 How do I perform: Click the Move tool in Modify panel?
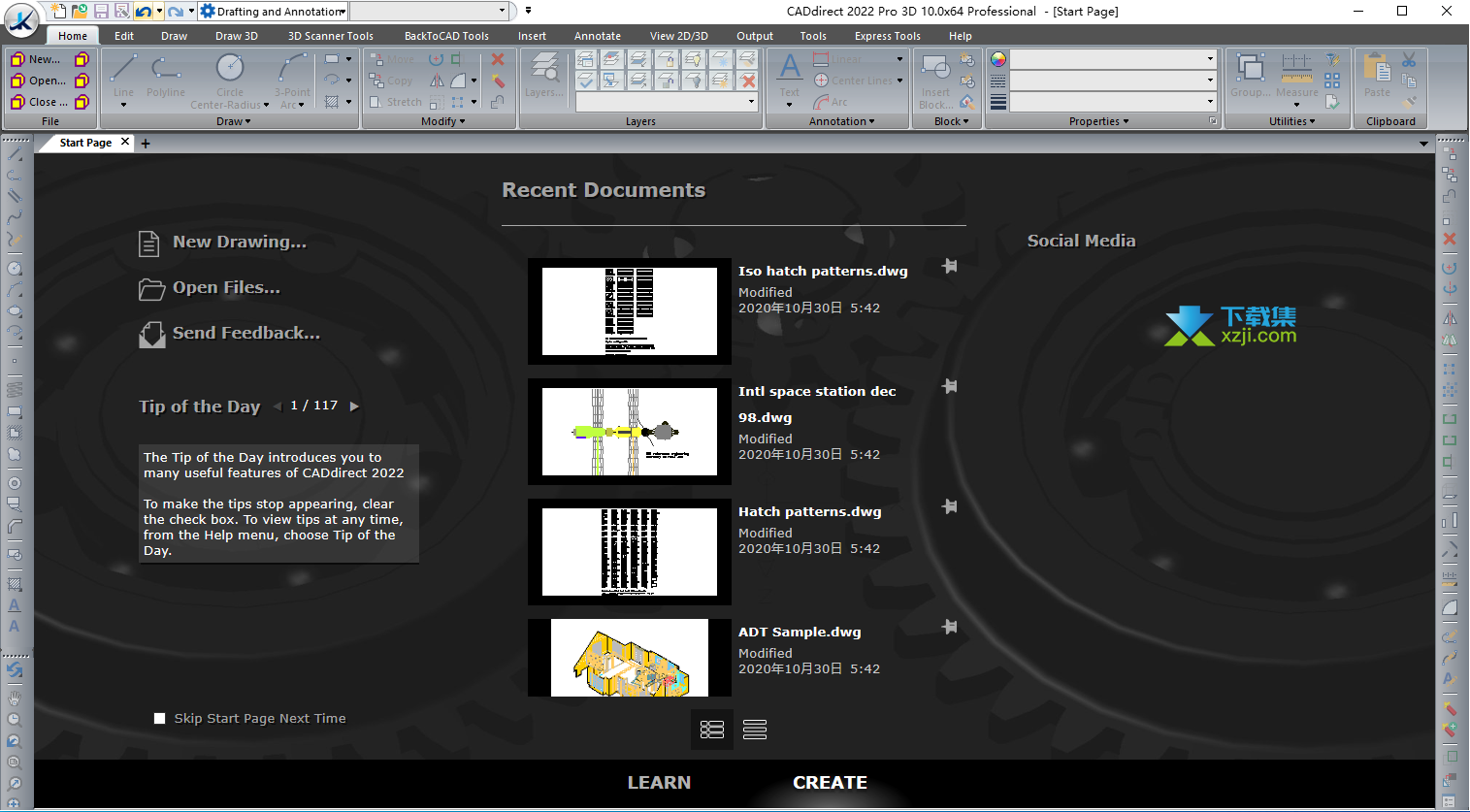(392, 59)
